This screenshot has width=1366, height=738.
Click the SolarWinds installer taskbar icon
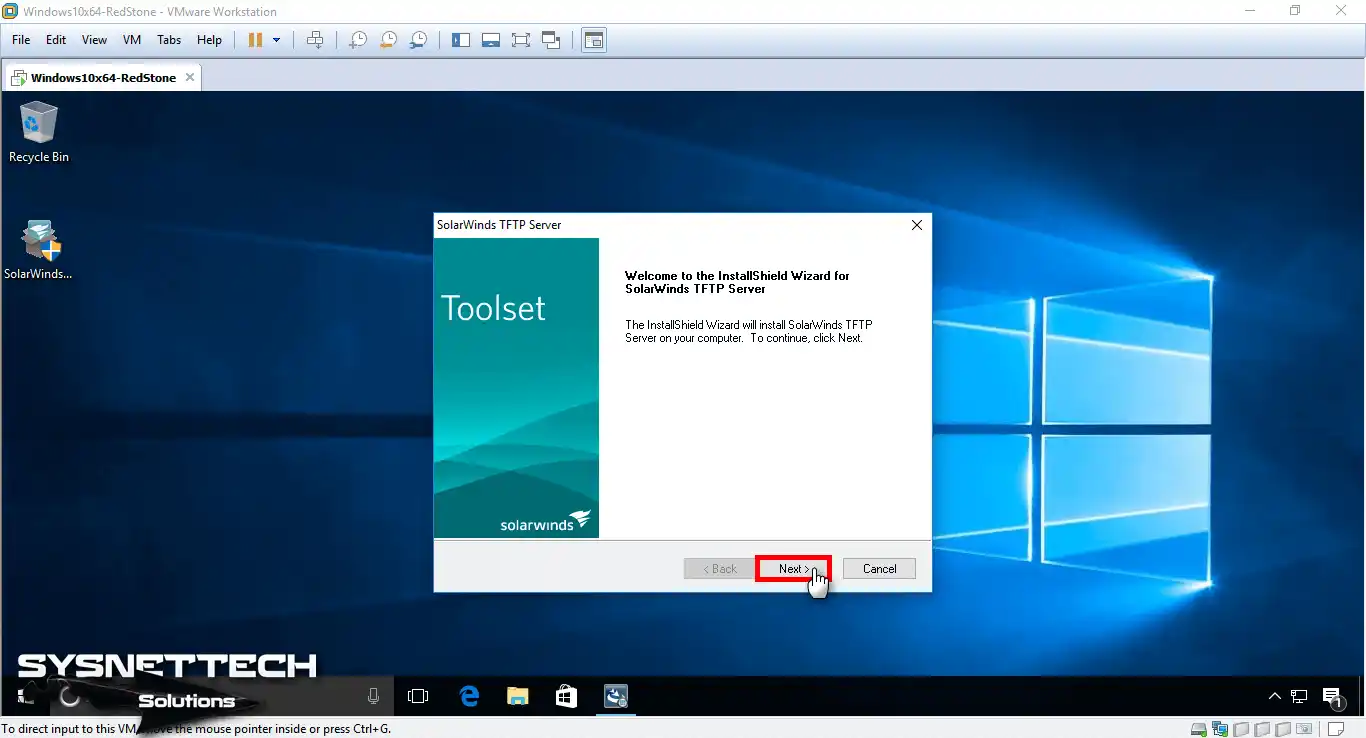(615, 696)
